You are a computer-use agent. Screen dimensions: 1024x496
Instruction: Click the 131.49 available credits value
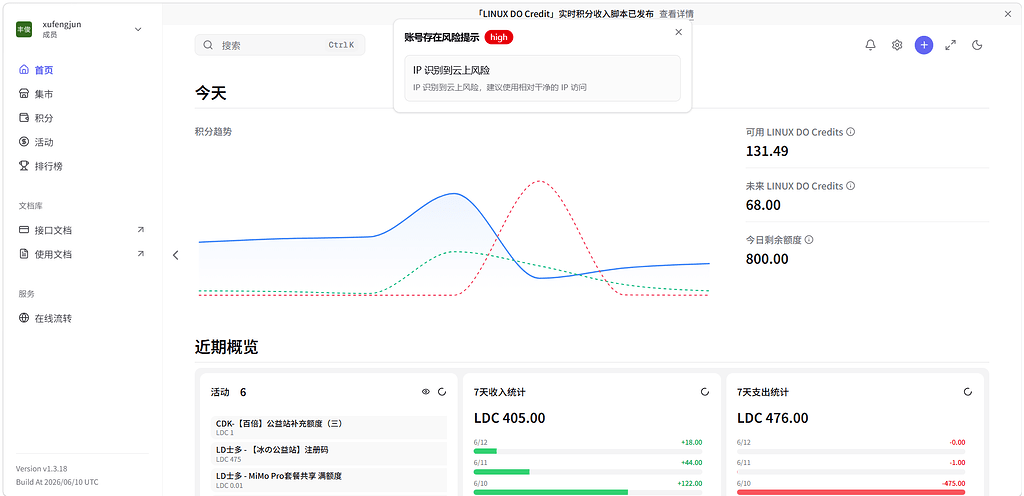[x=767, y=151]
